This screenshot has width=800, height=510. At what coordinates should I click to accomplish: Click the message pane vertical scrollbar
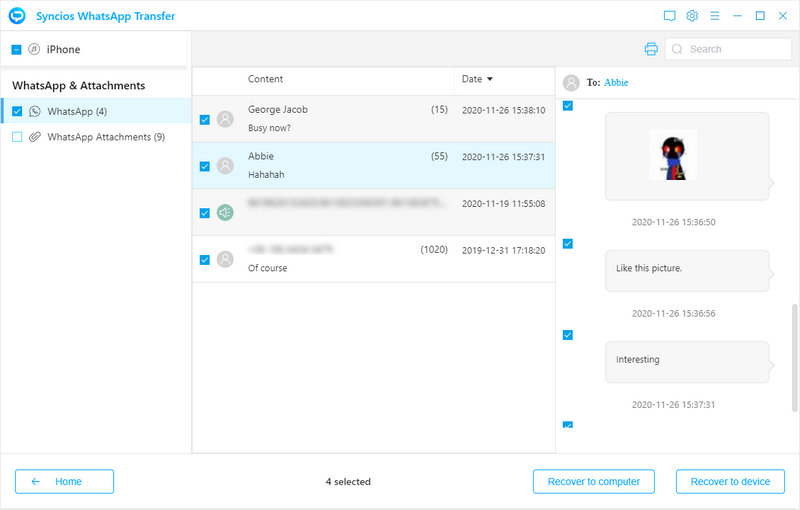click(x=794, y=358)
